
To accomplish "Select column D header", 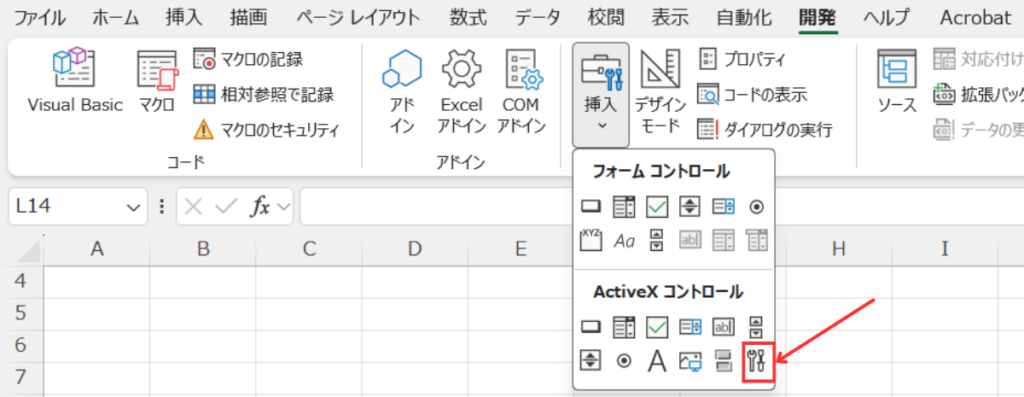I will (414, 248).
